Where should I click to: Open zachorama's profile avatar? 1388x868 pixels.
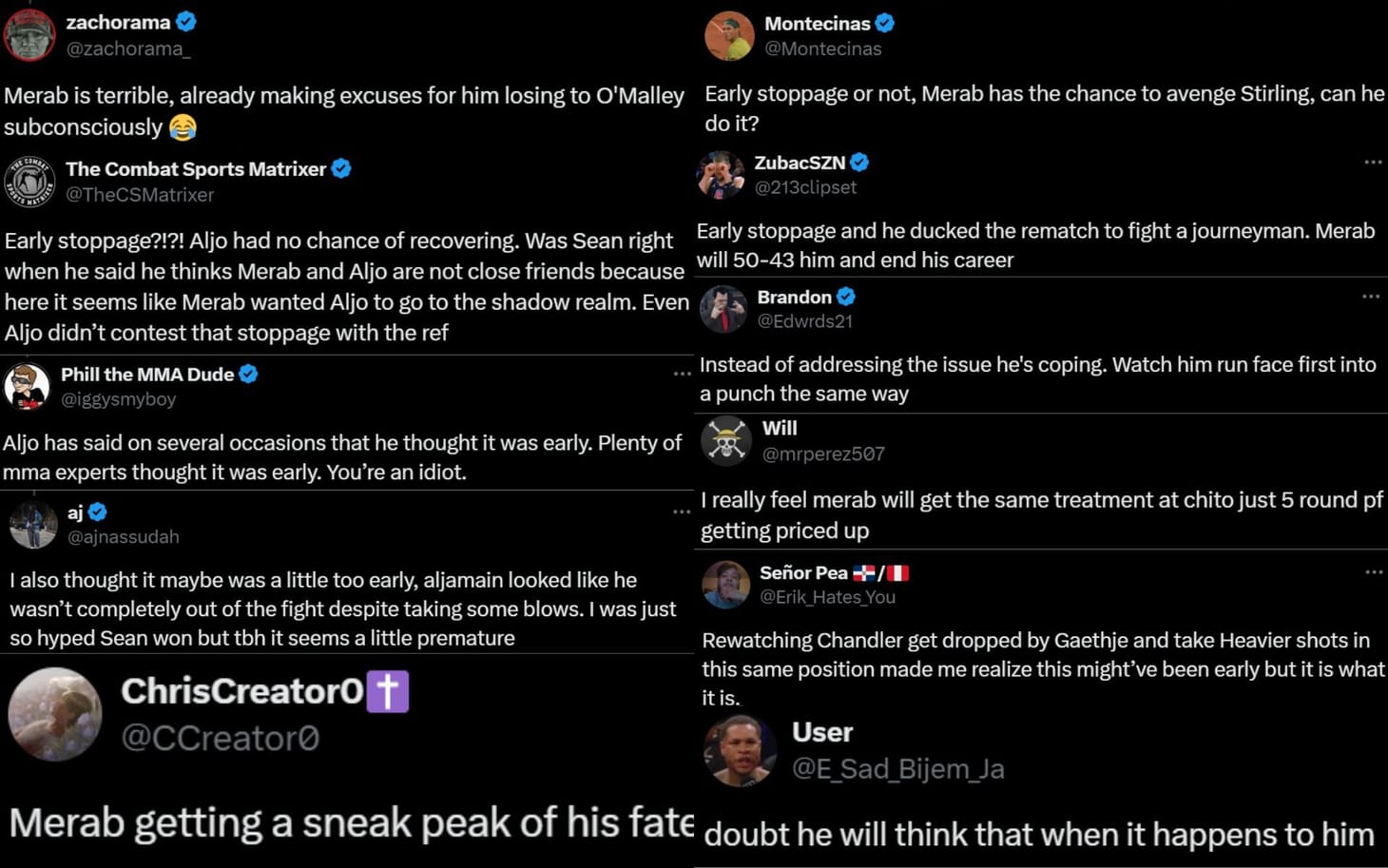pos(29,34)
